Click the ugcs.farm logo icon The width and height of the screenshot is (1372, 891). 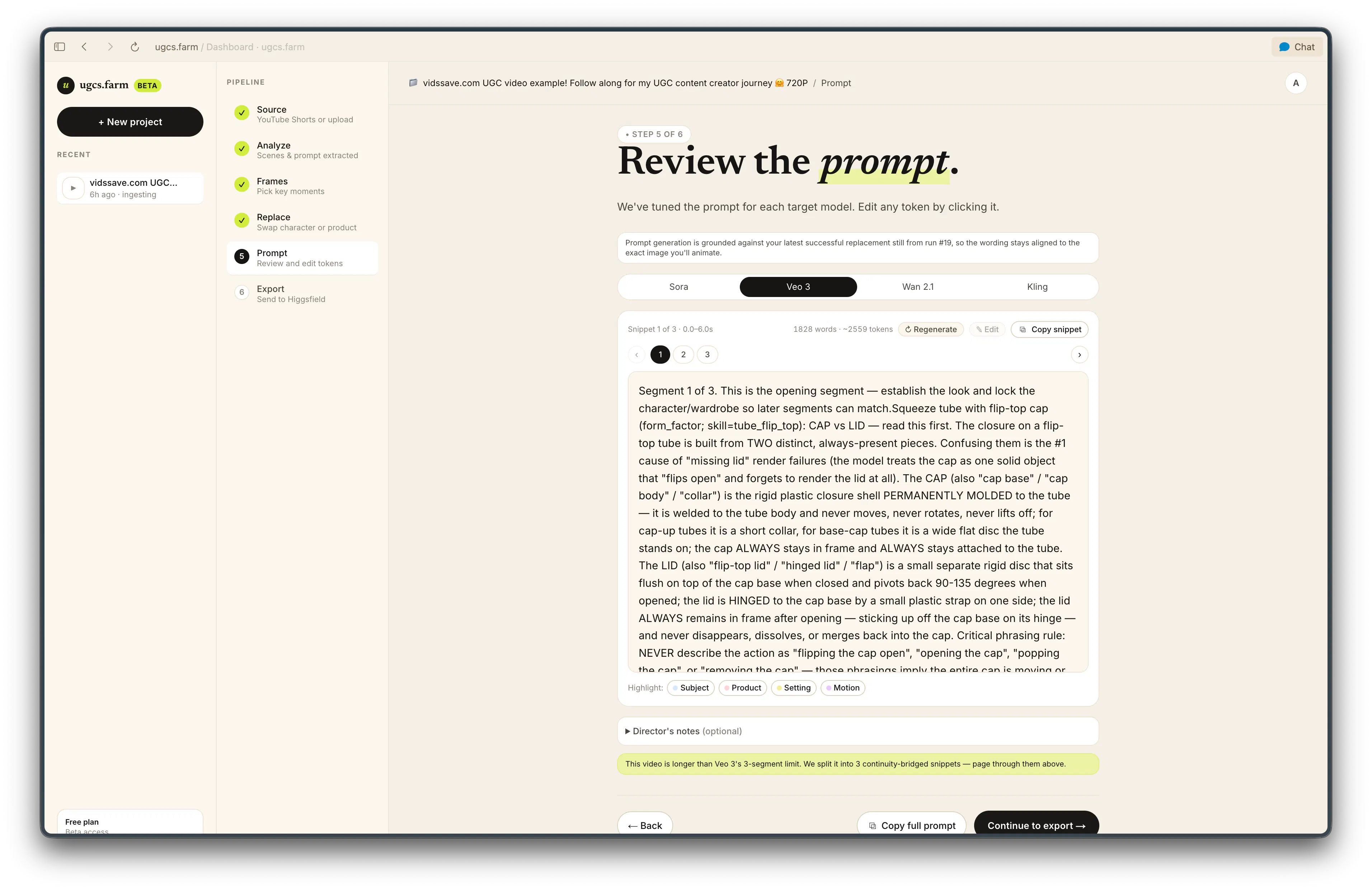tap(66, 85)
